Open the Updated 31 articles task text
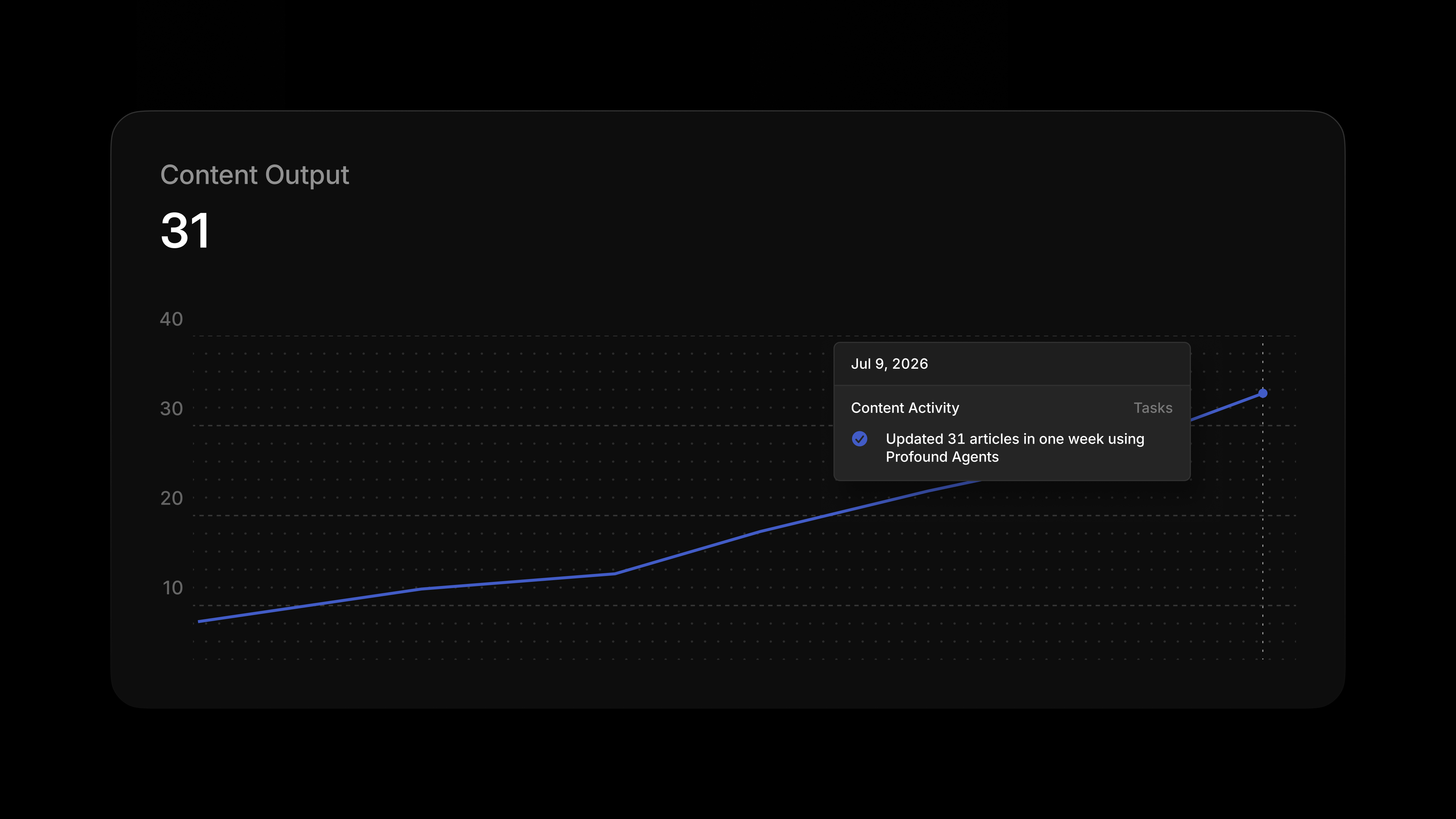Screen dimensions: 1456x819 click(x=1014, y=438)
